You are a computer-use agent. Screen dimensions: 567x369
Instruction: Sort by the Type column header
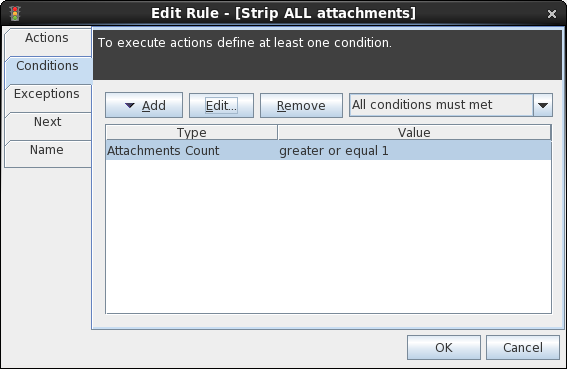tap(192, 132)
